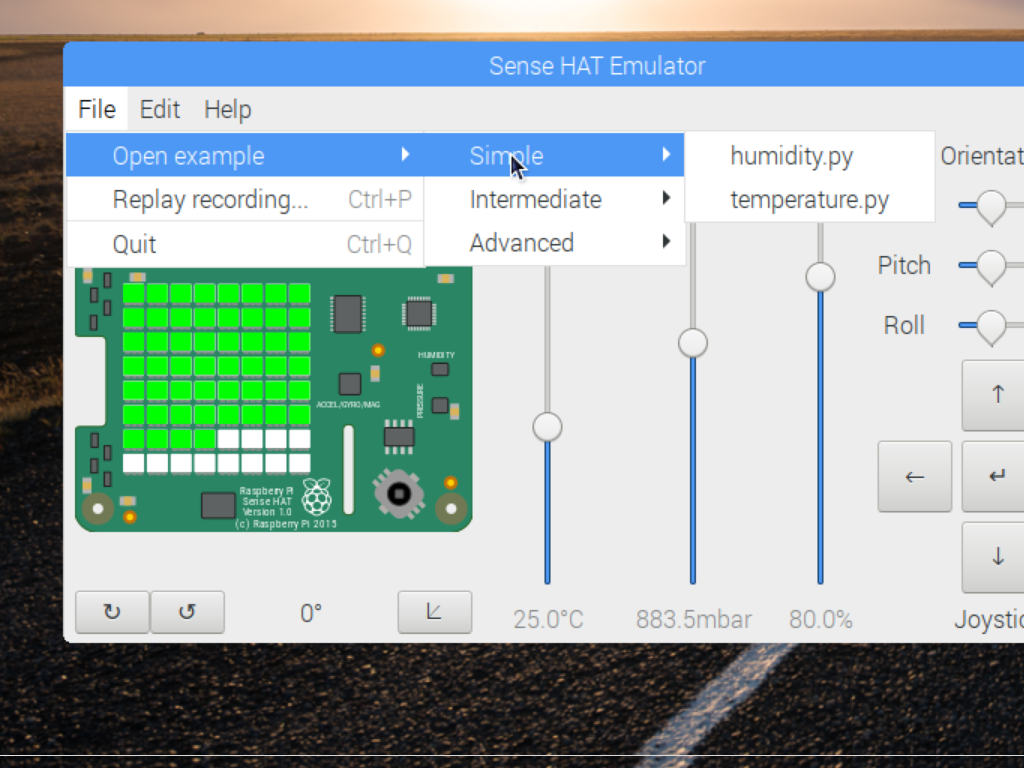The width and height of the screenshot is (1024, 768).
Task: Click the Pitch slider handle
Action: click(991, 266)
